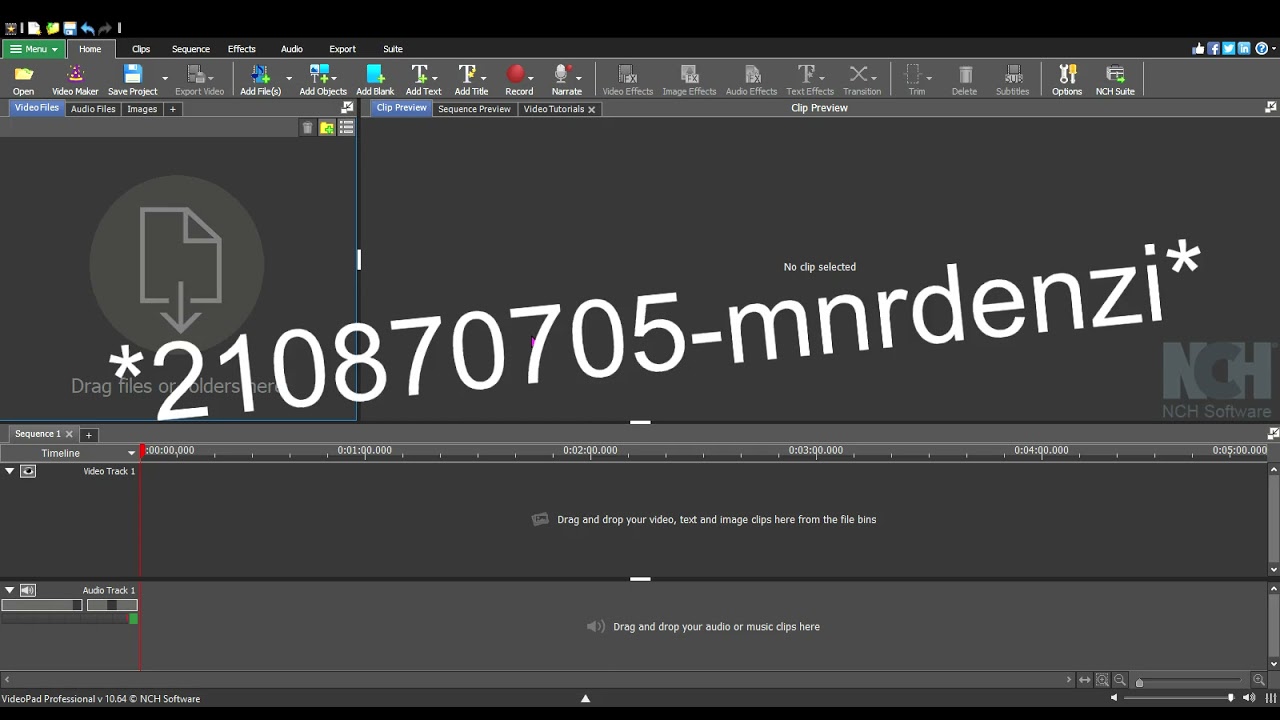
Task: Select the Export ribbon tab
Action: coord(342,49)
